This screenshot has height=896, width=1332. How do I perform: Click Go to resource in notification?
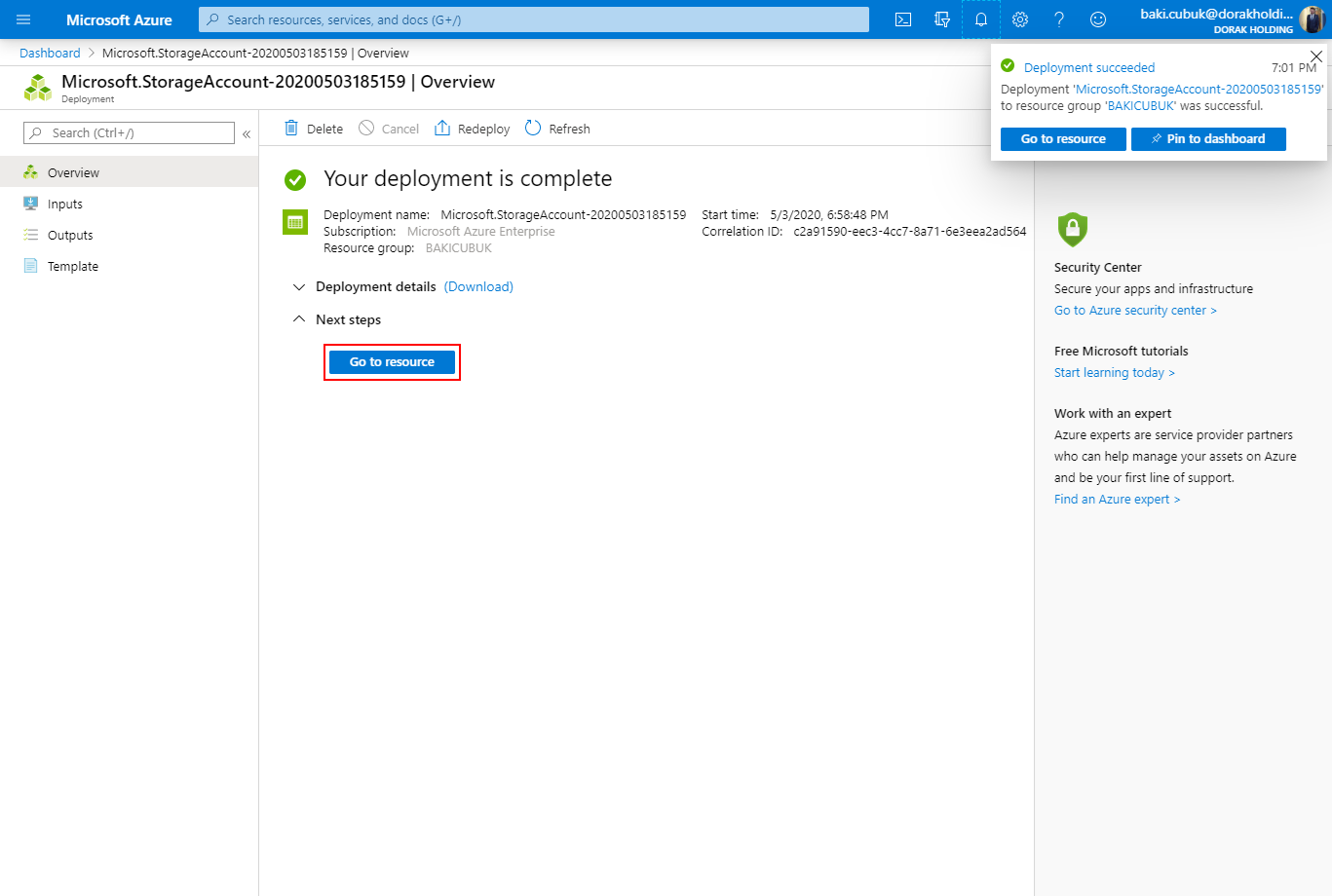[1063, 139]
